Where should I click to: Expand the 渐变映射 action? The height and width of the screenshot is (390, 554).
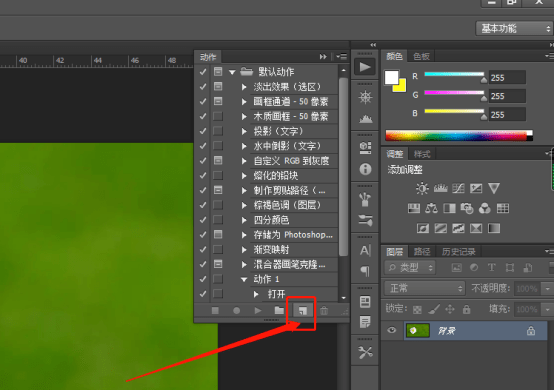point(244,249)
